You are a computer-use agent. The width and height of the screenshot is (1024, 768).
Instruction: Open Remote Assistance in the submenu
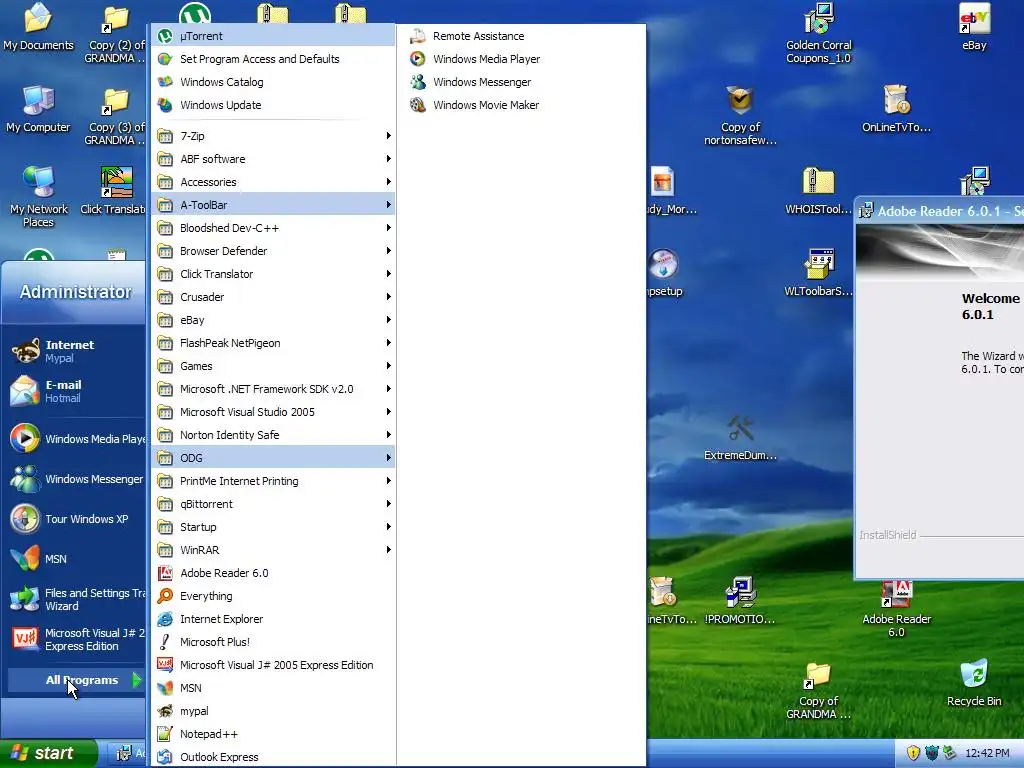coord(521,36)
